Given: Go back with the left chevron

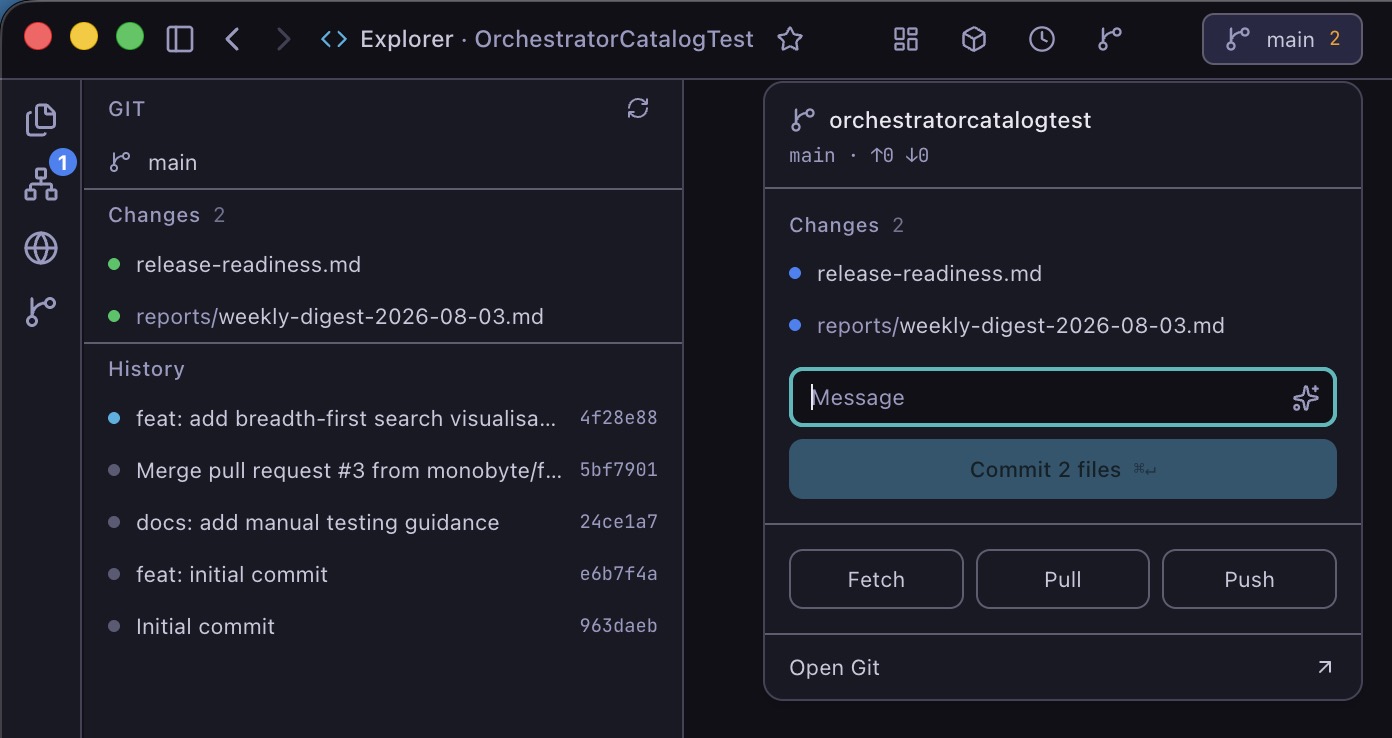Looking at the screenshot, I should (232, 39).
